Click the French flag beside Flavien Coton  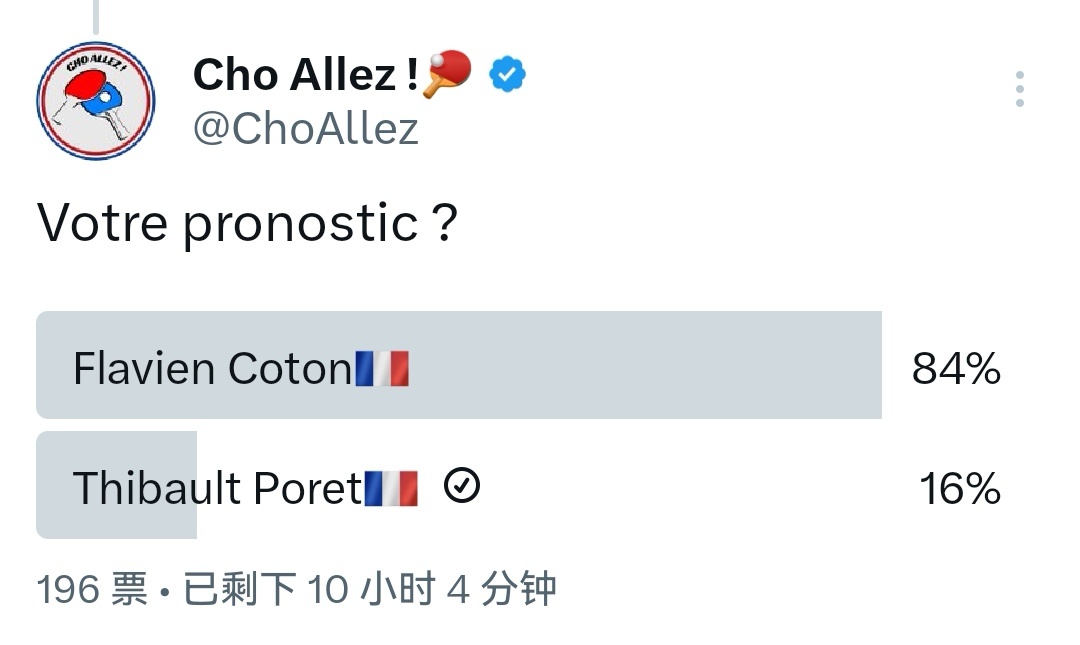(383, 369)
